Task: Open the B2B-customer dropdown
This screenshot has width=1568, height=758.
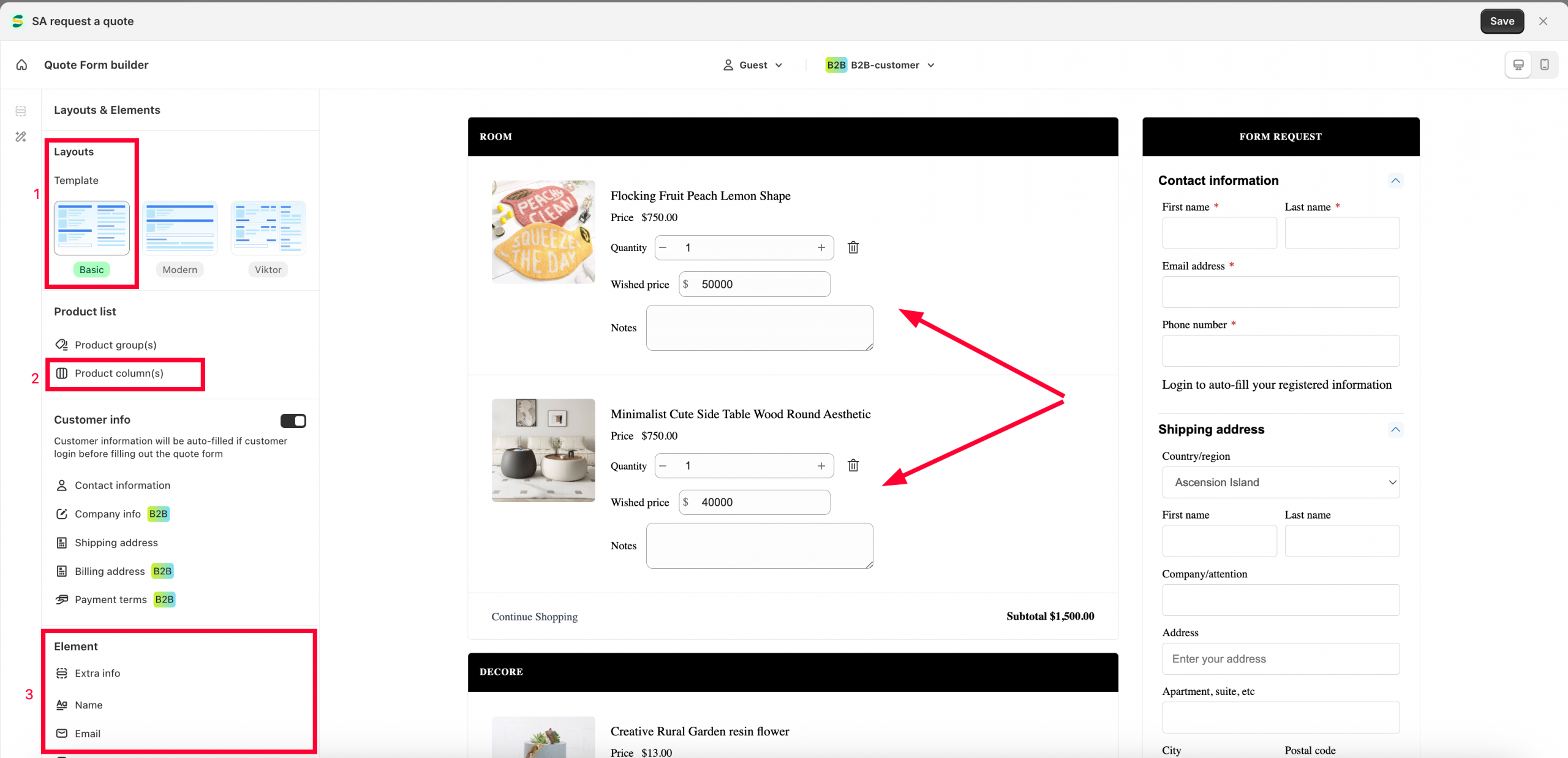Action: coord(880,65)
